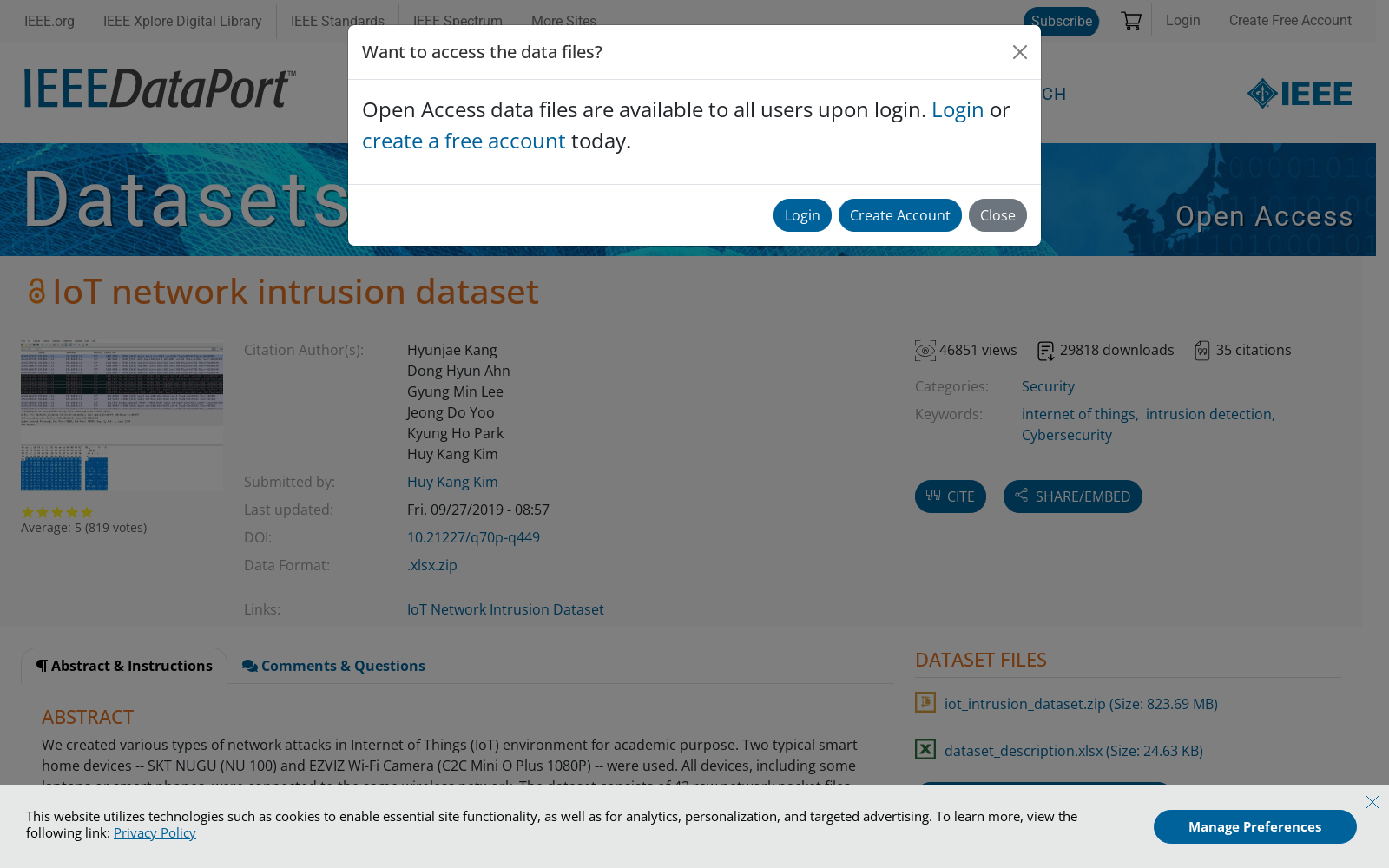
Task: Click the DATASET FILES heading
Action: point(981,660)
